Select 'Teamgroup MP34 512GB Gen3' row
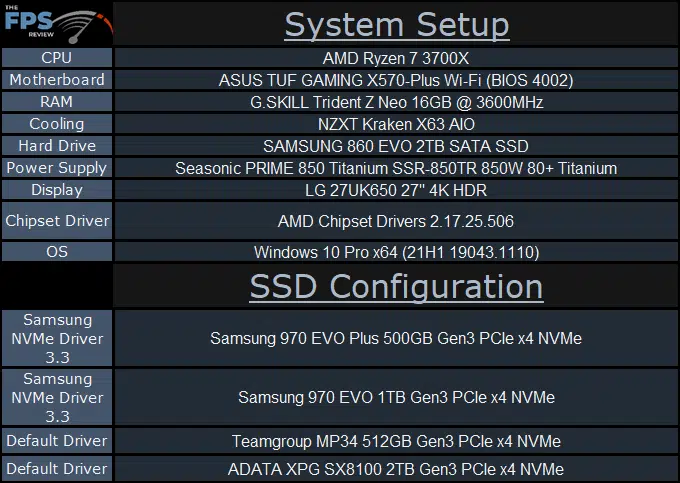The image size is (680, 483). pyautogui.click(x=396, y=441)
